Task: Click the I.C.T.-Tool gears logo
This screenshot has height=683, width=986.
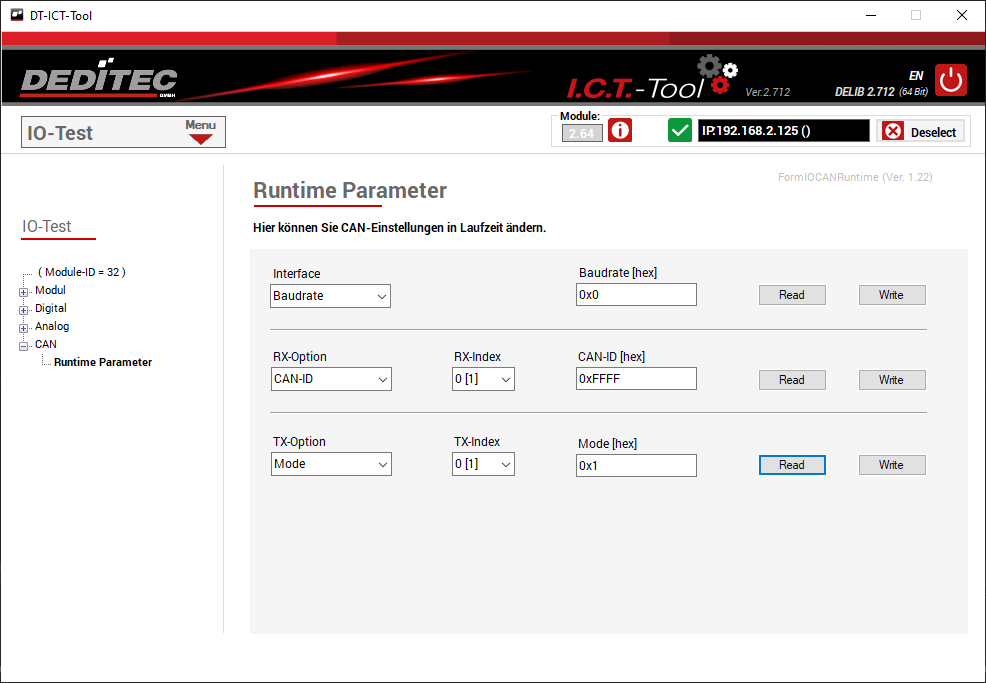Action: (x=717, y=76)
